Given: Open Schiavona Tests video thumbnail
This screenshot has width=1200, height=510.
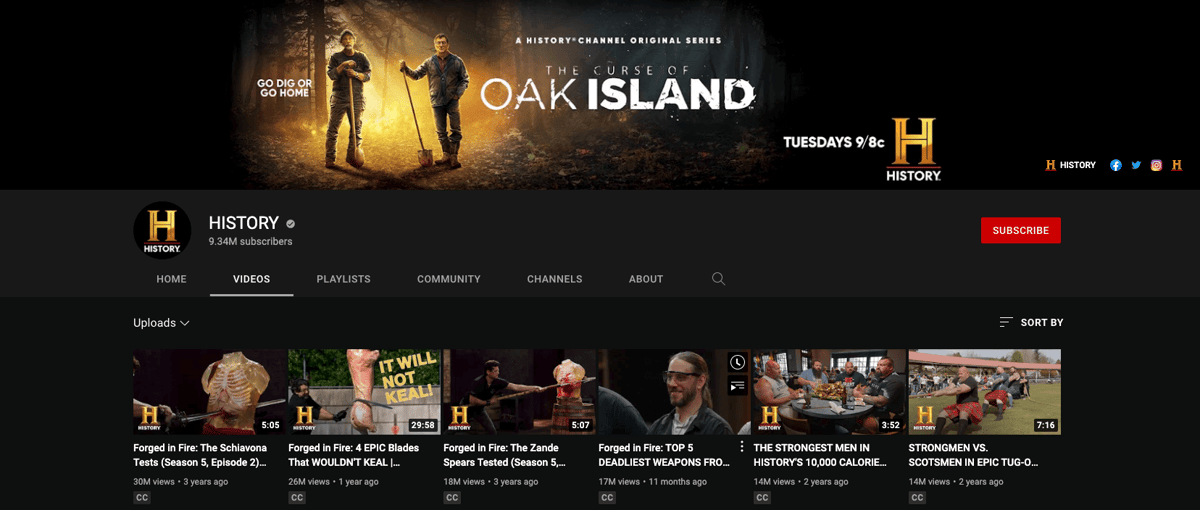Looking at the screenshot, I should [x=210, y=392].
